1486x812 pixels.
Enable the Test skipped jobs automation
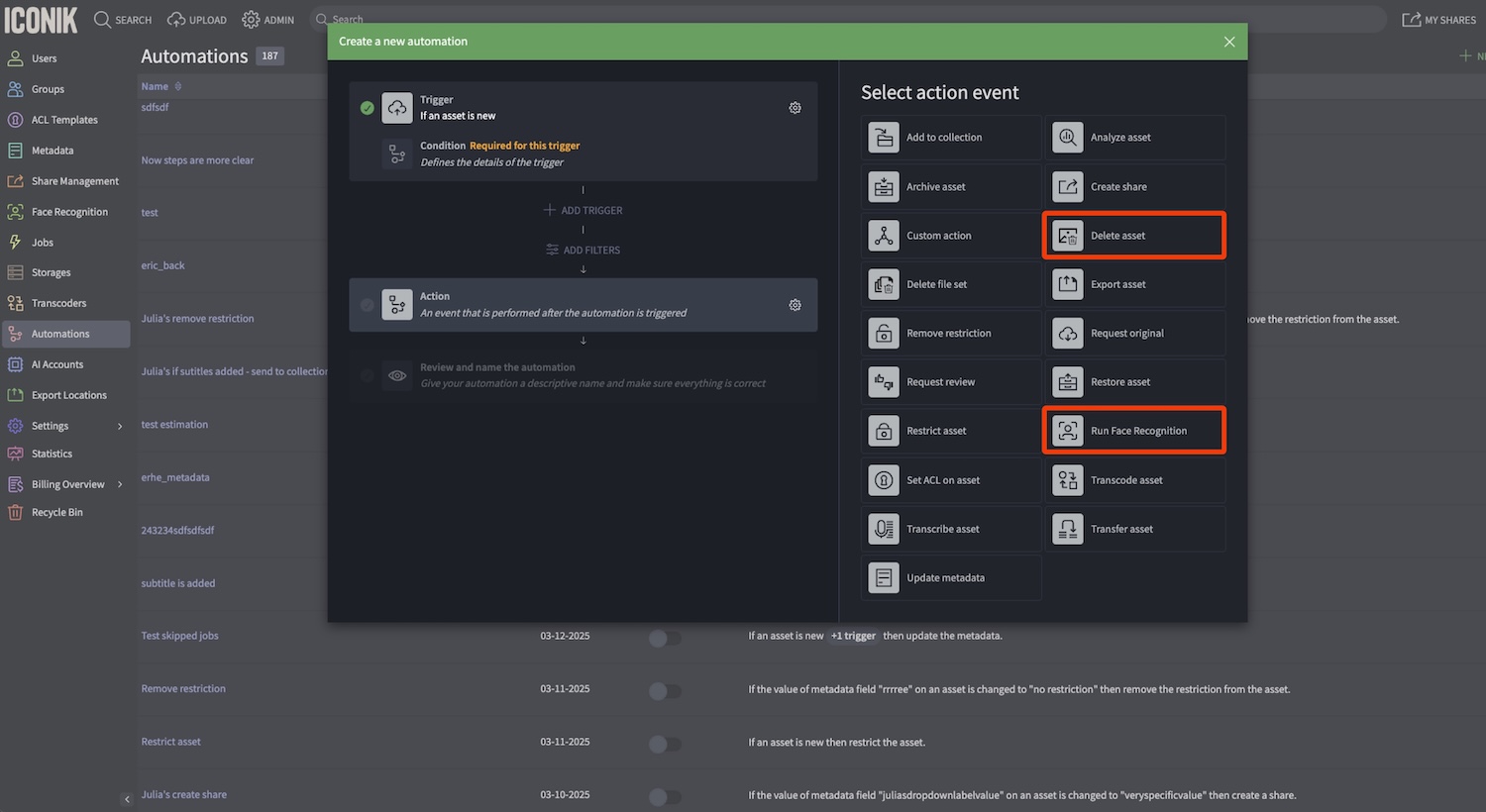(665, 639)
